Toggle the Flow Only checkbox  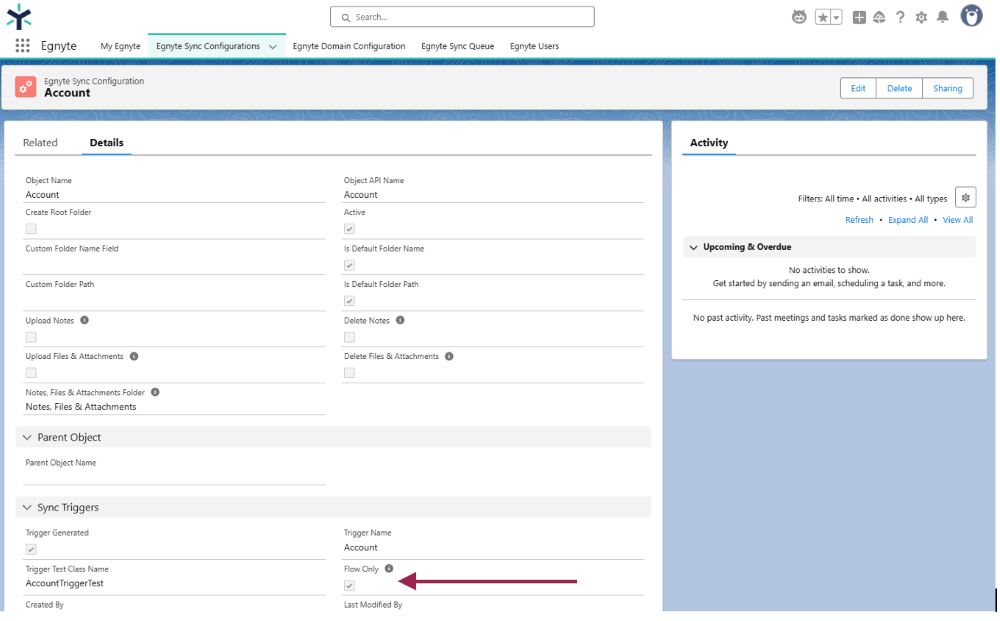349,586
